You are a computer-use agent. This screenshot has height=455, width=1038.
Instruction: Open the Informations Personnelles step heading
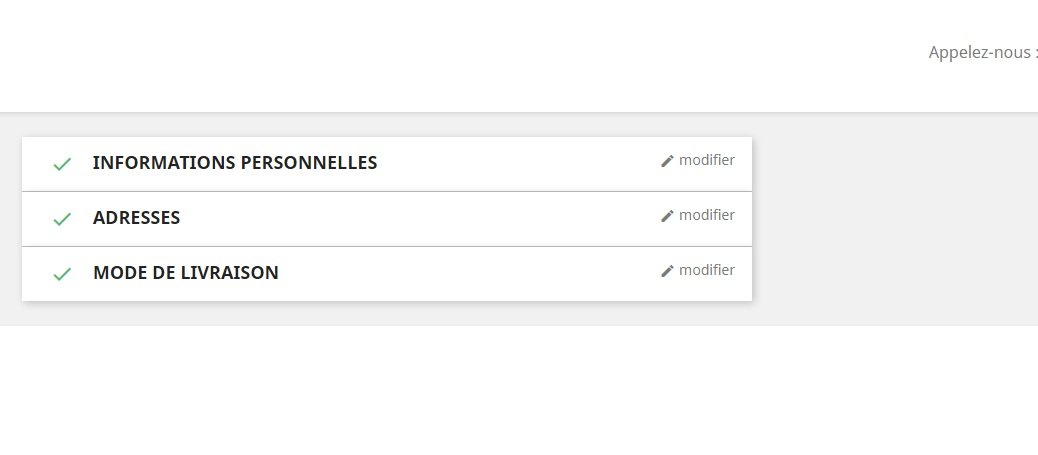(235, 163)
